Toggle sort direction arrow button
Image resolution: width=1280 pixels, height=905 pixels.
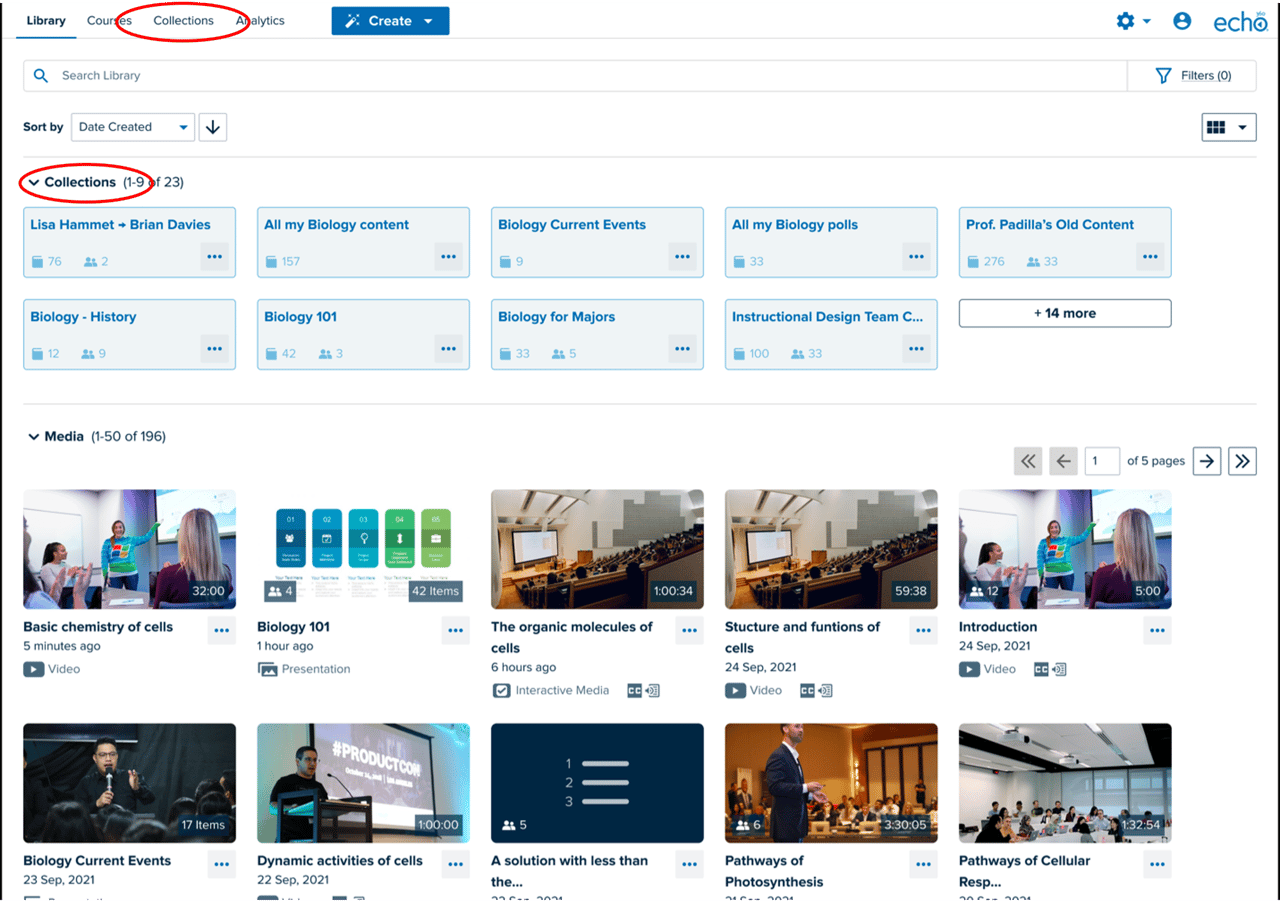pyautogui.click(x=213, y=127)
